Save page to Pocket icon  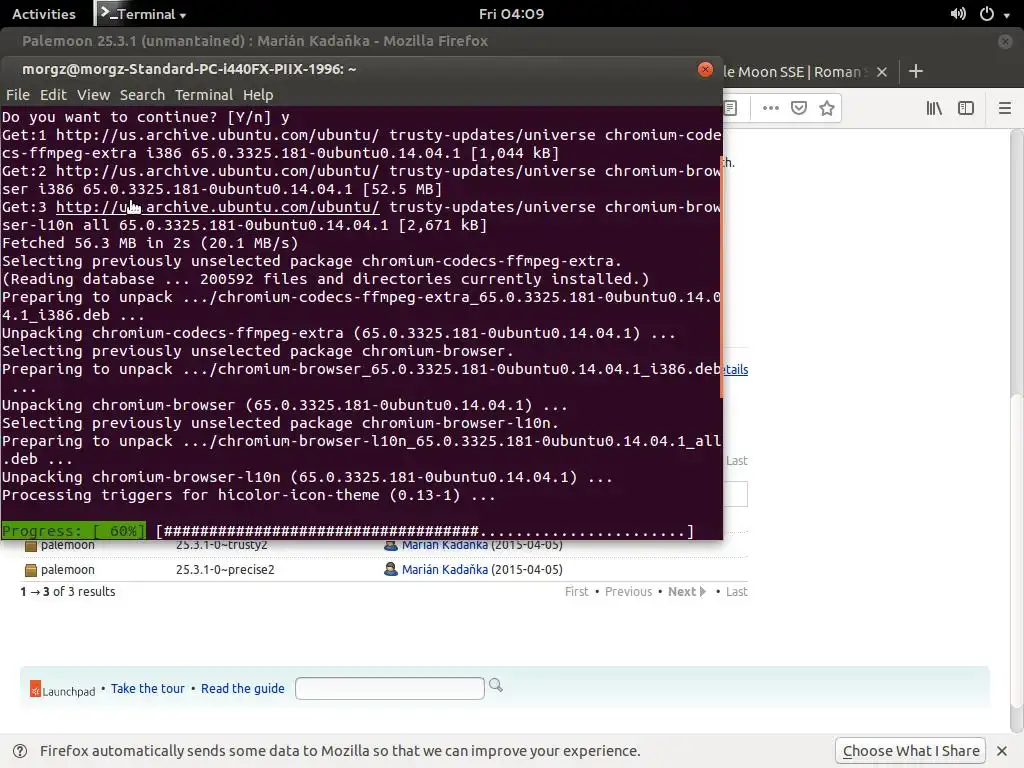point(799,108)
